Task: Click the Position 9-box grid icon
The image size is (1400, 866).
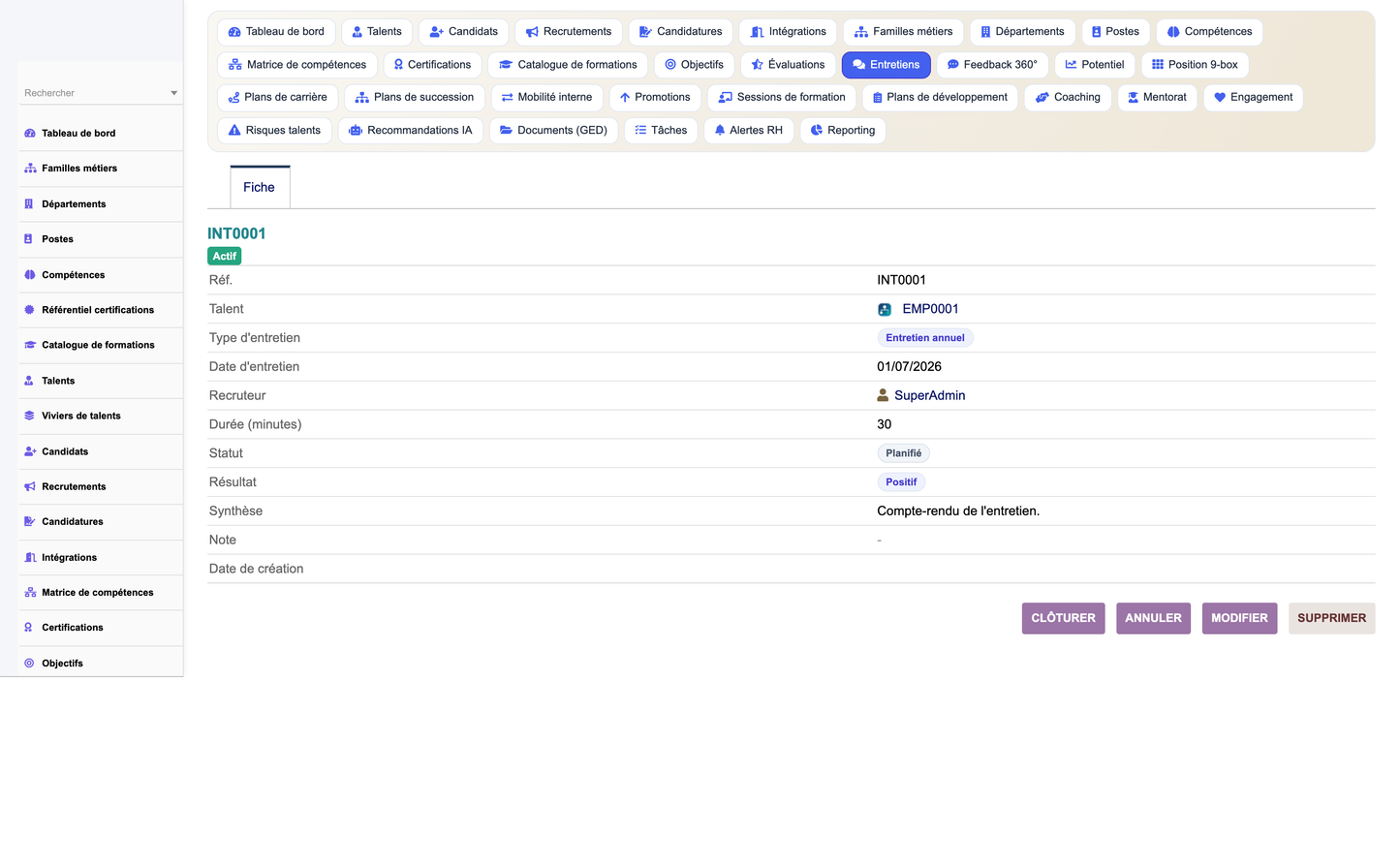Action: point(1157,65)
